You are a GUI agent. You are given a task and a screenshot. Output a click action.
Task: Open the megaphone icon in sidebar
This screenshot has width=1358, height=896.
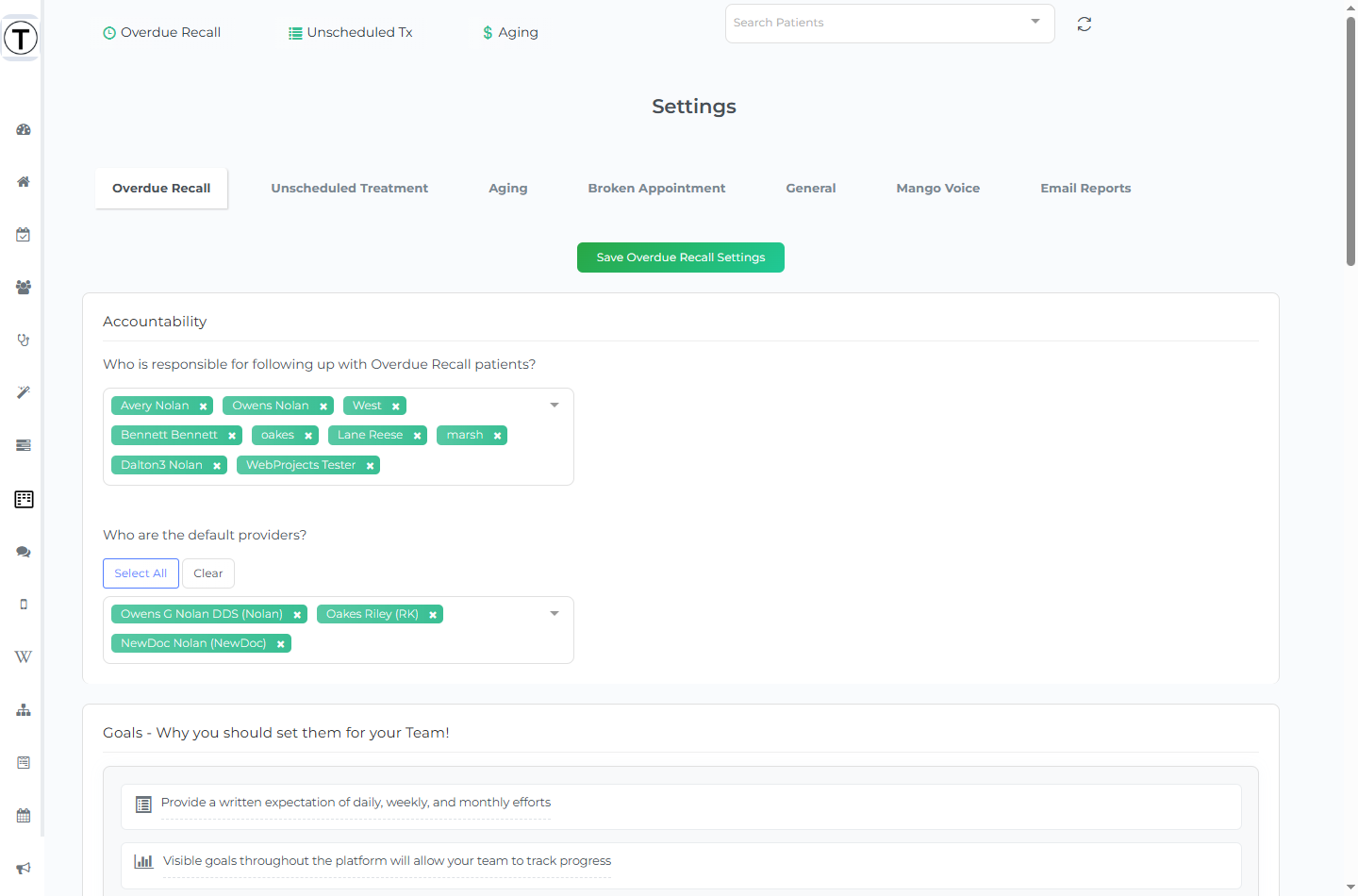[x=24, y=868]
